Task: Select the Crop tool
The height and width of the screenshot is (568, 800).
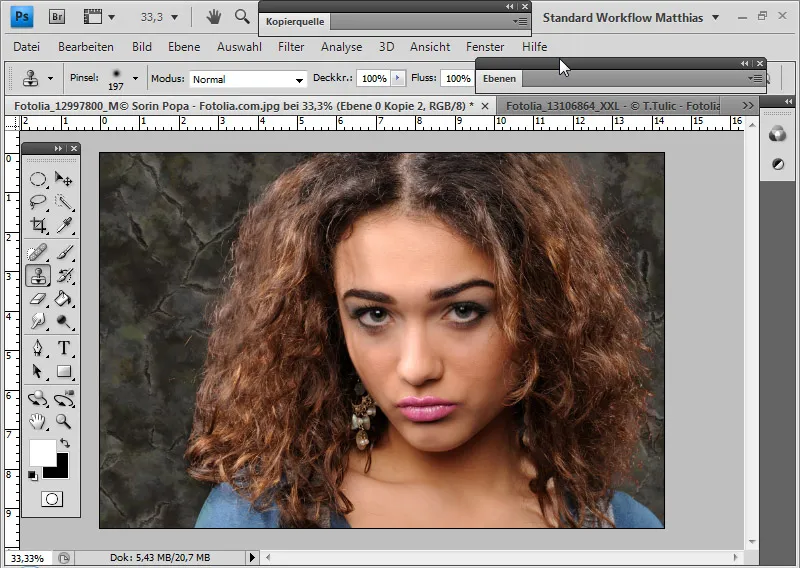Action: [x=38, y=225]
